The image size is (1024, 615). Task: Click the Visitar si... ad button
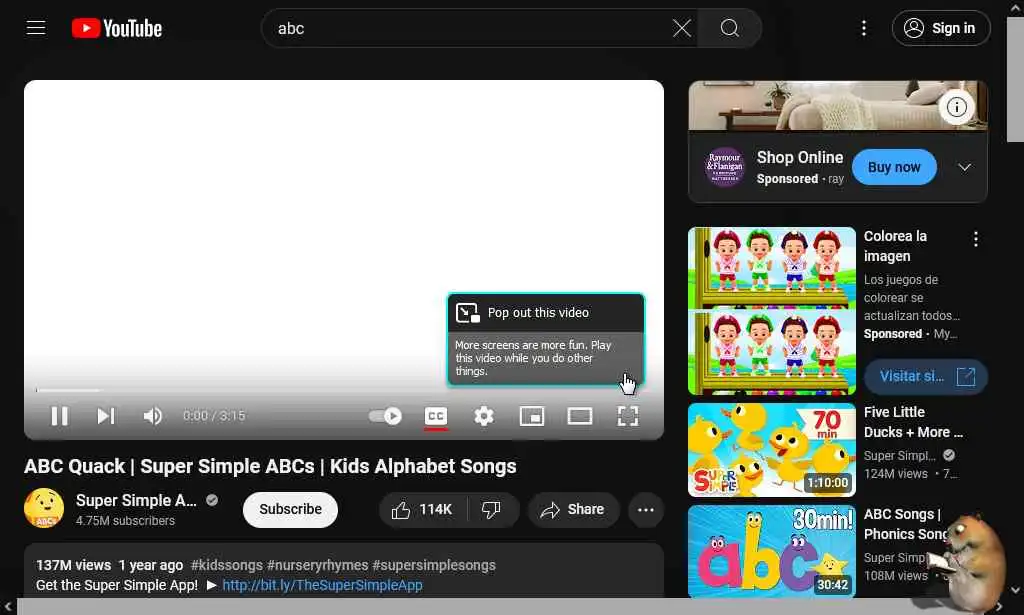coord(925,377)
